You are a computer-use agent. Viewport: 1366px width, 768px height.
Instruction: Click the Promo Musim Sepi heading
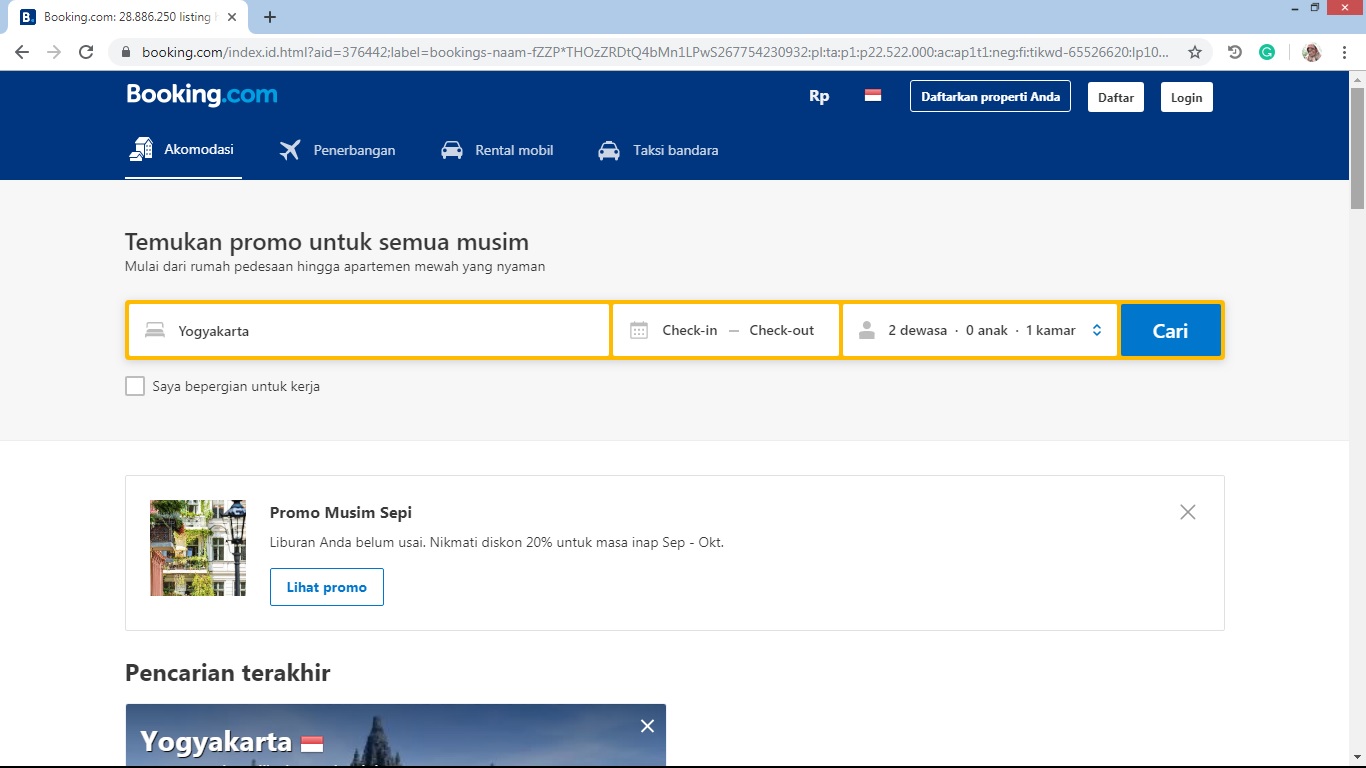(x=341, y=512)
